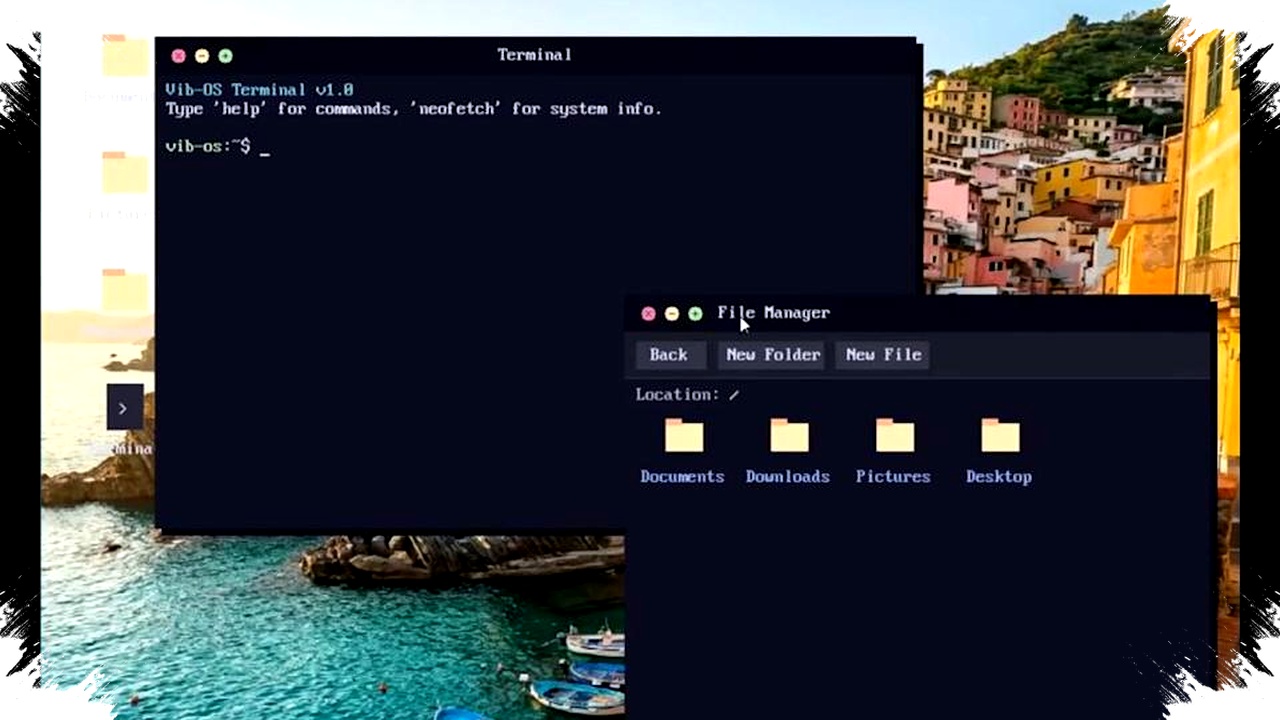Open the Pictures folder icon in File Manager

[894, 436]
